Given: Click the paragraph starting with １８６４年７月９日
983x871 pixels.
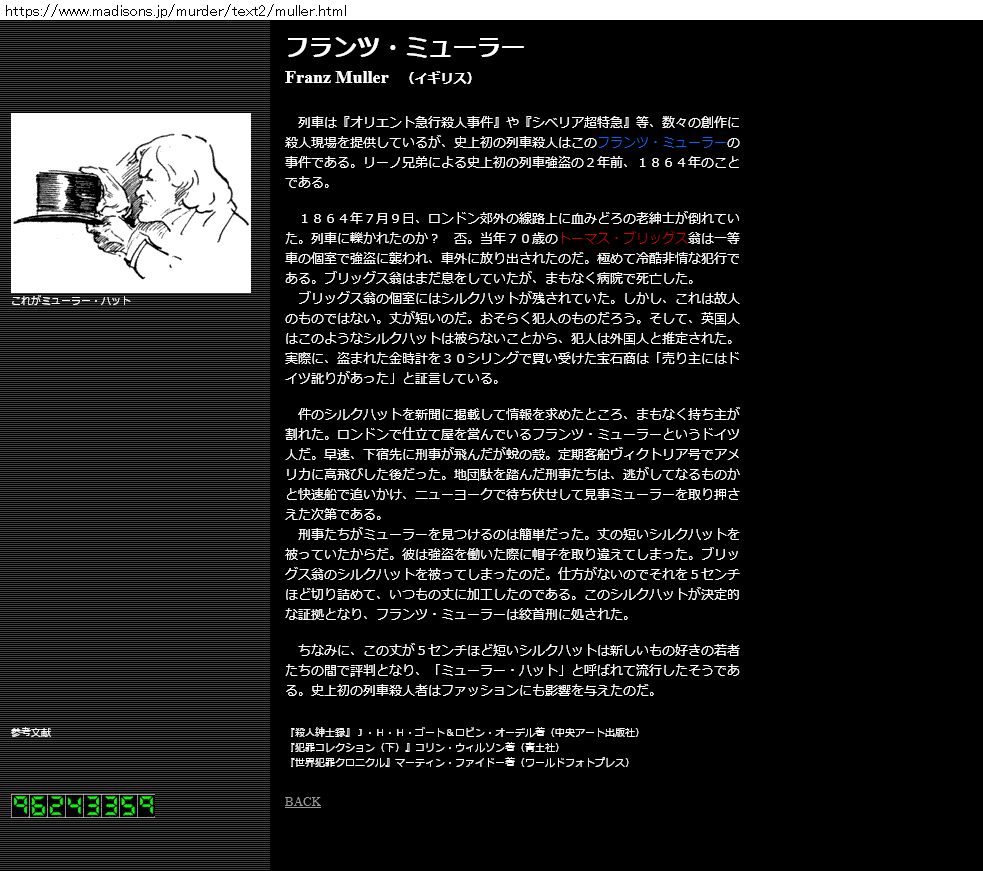Looking at the screenshot, I should (512, 248).
